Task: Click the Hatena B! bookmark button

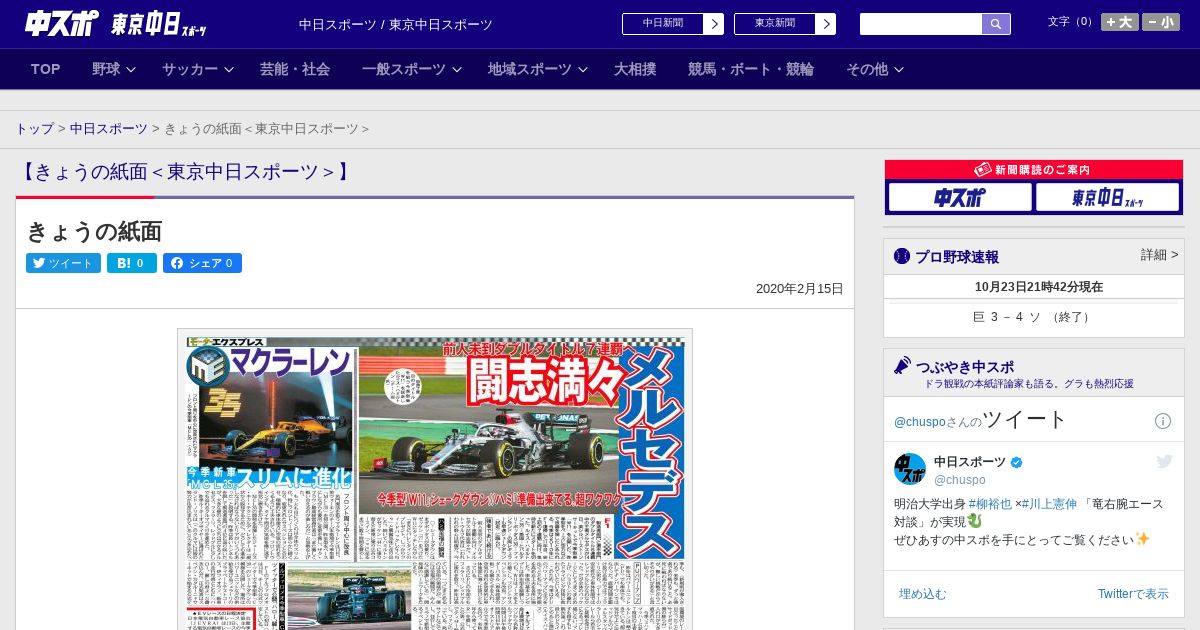Action: [x=132, y=263]
